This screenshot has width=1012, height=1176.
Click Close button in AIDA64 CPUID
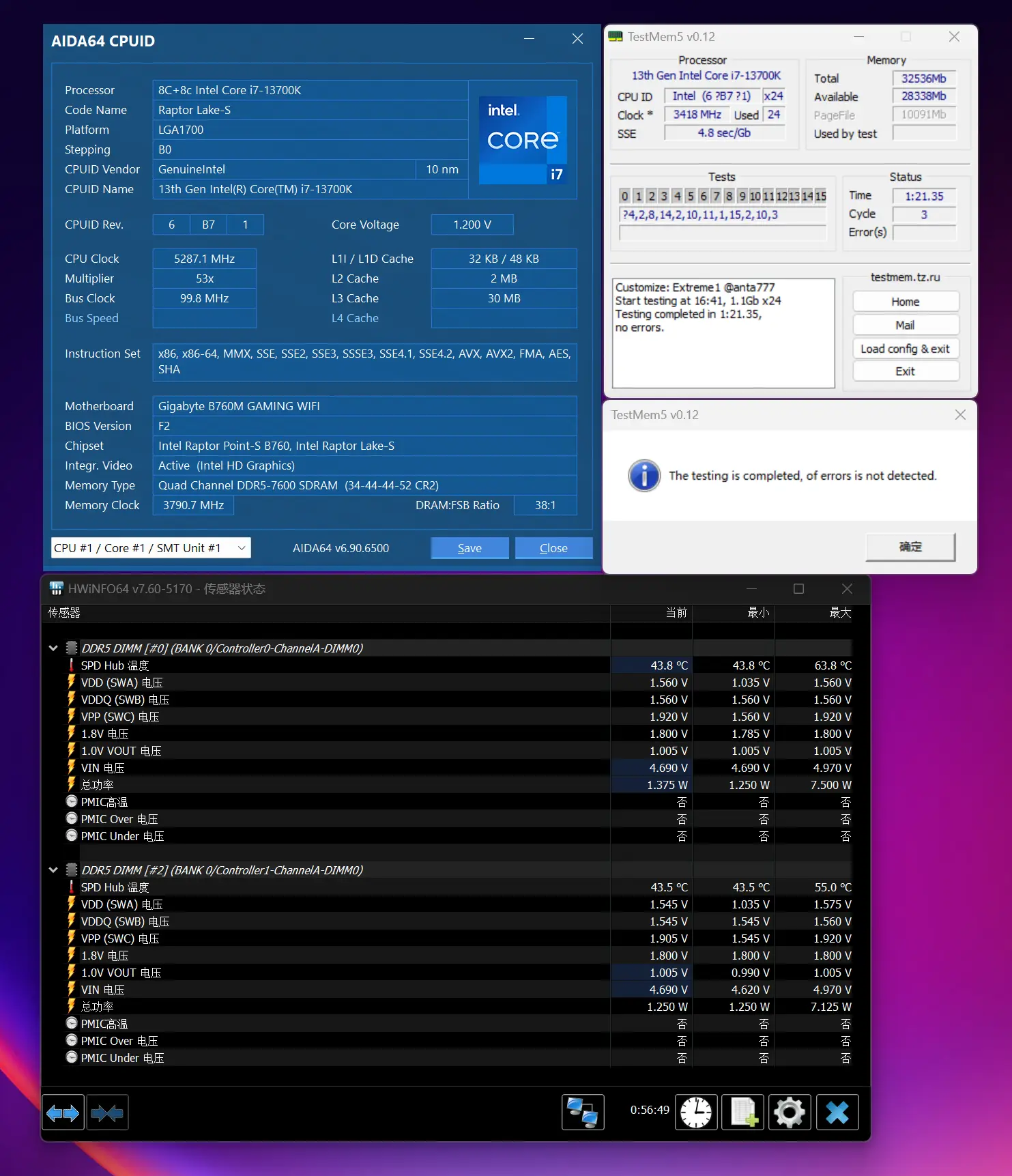coord(553,548)
